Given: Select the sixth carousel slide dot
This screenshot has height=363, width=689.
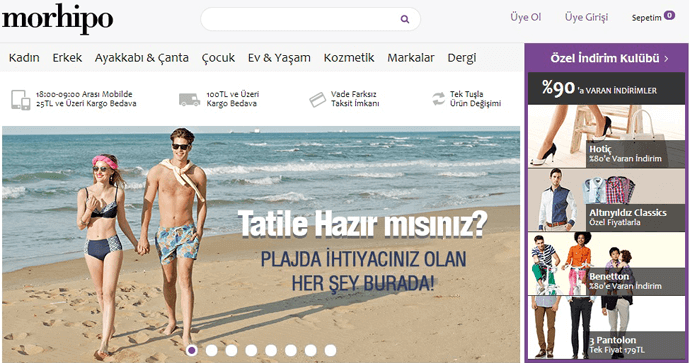Looking at the screenshot, I should pos(290,350).
